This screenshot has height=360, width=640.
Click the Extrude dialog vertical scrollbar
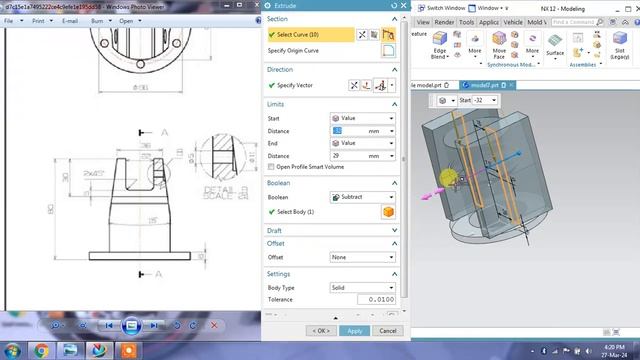pos(404,159)
